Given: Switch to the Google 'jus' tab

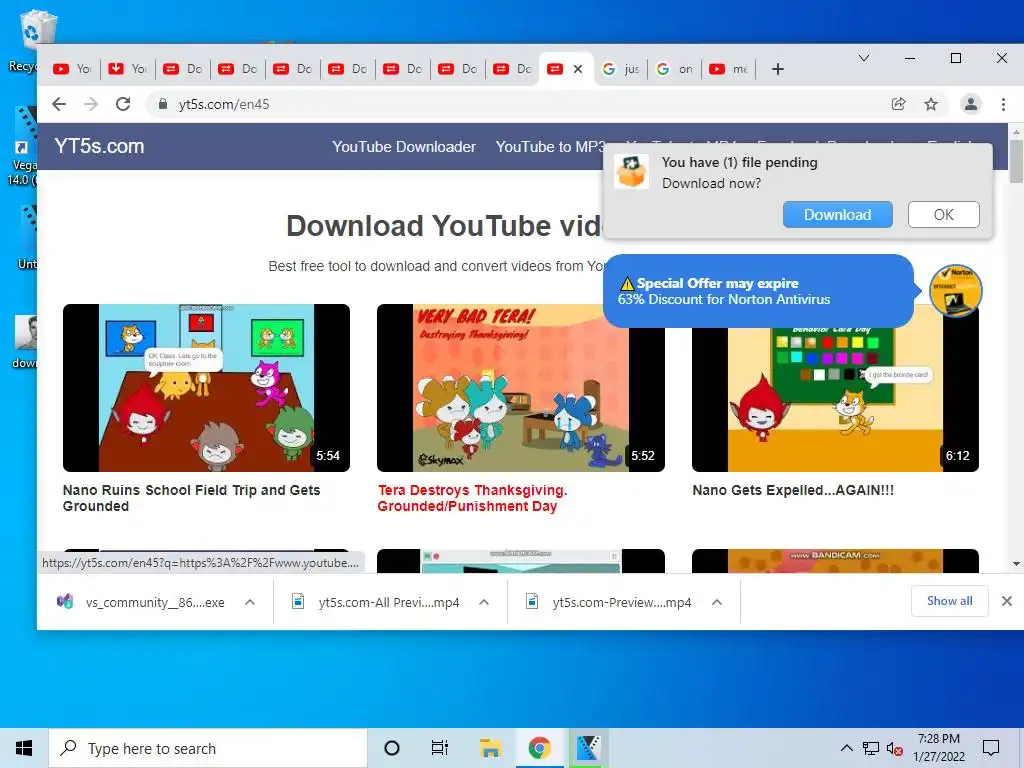Looking at the screenshot, I should [620, 69].
